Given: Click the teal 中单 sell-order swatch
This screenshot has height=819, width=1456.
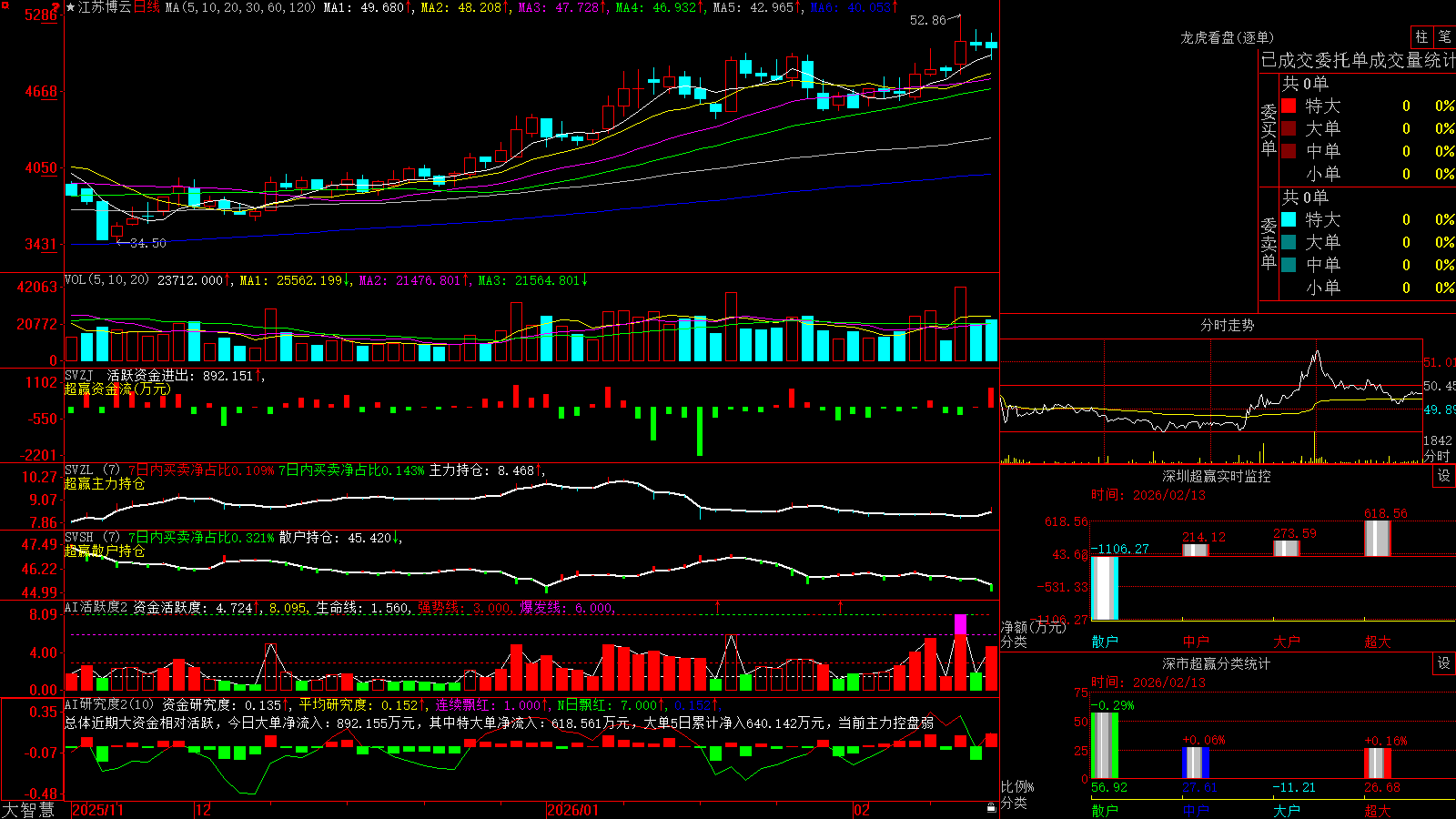Looking at the screenshot, I should click(1289, 265).
